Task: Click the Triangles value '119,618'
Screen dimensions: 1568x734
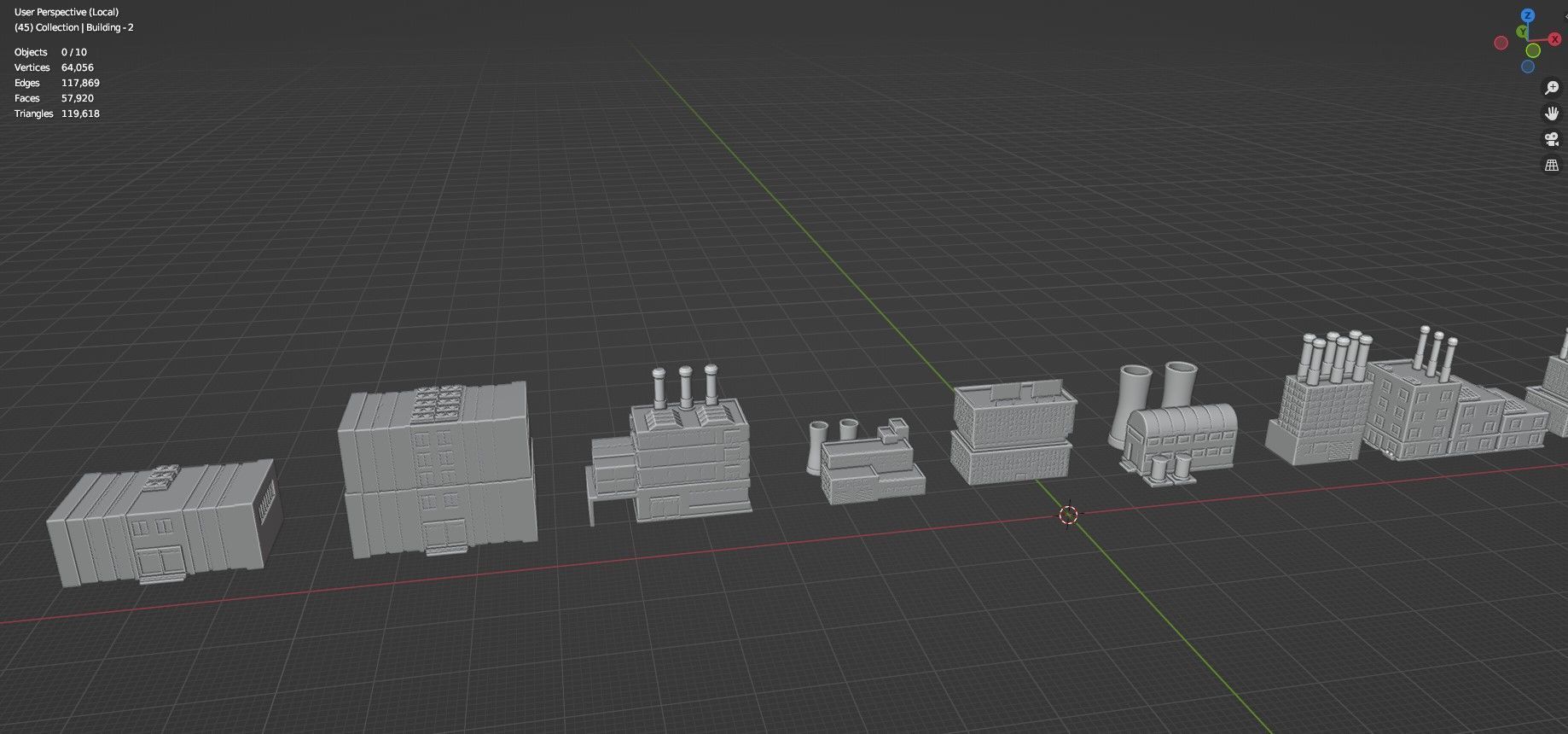Action: (x=80, y=114)
